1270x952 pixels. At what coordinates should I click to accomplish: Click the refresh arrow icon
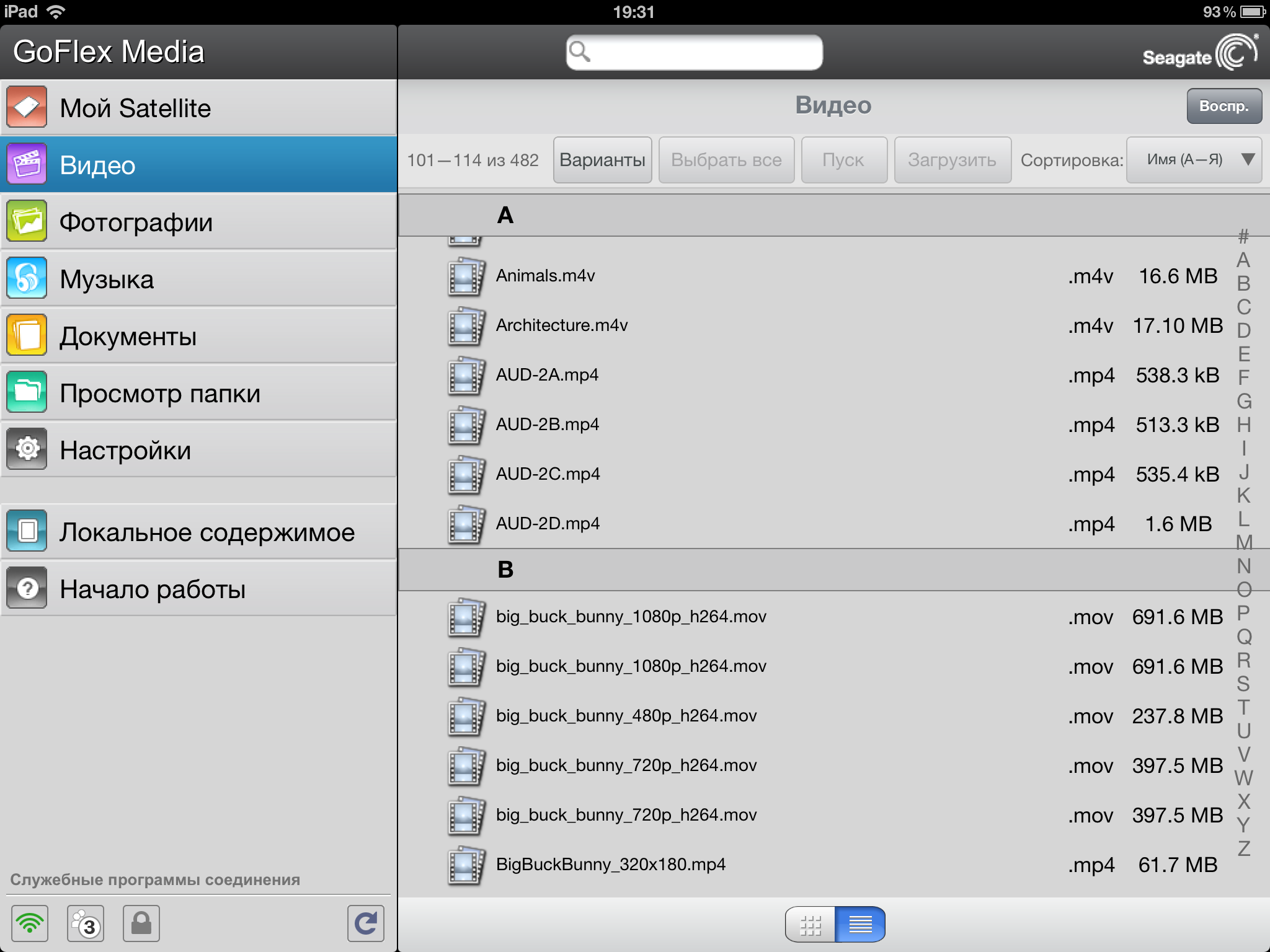[365, 923]
